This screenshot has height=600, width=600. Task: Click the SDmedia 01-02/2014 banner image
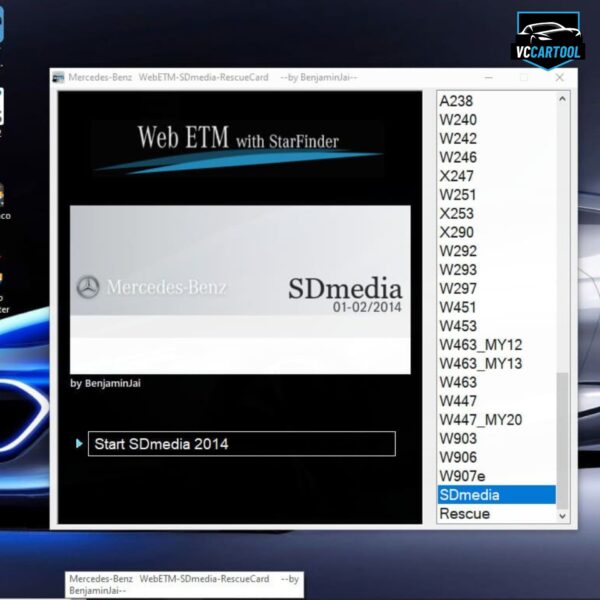pyautogui.click(x=240, y=290)
